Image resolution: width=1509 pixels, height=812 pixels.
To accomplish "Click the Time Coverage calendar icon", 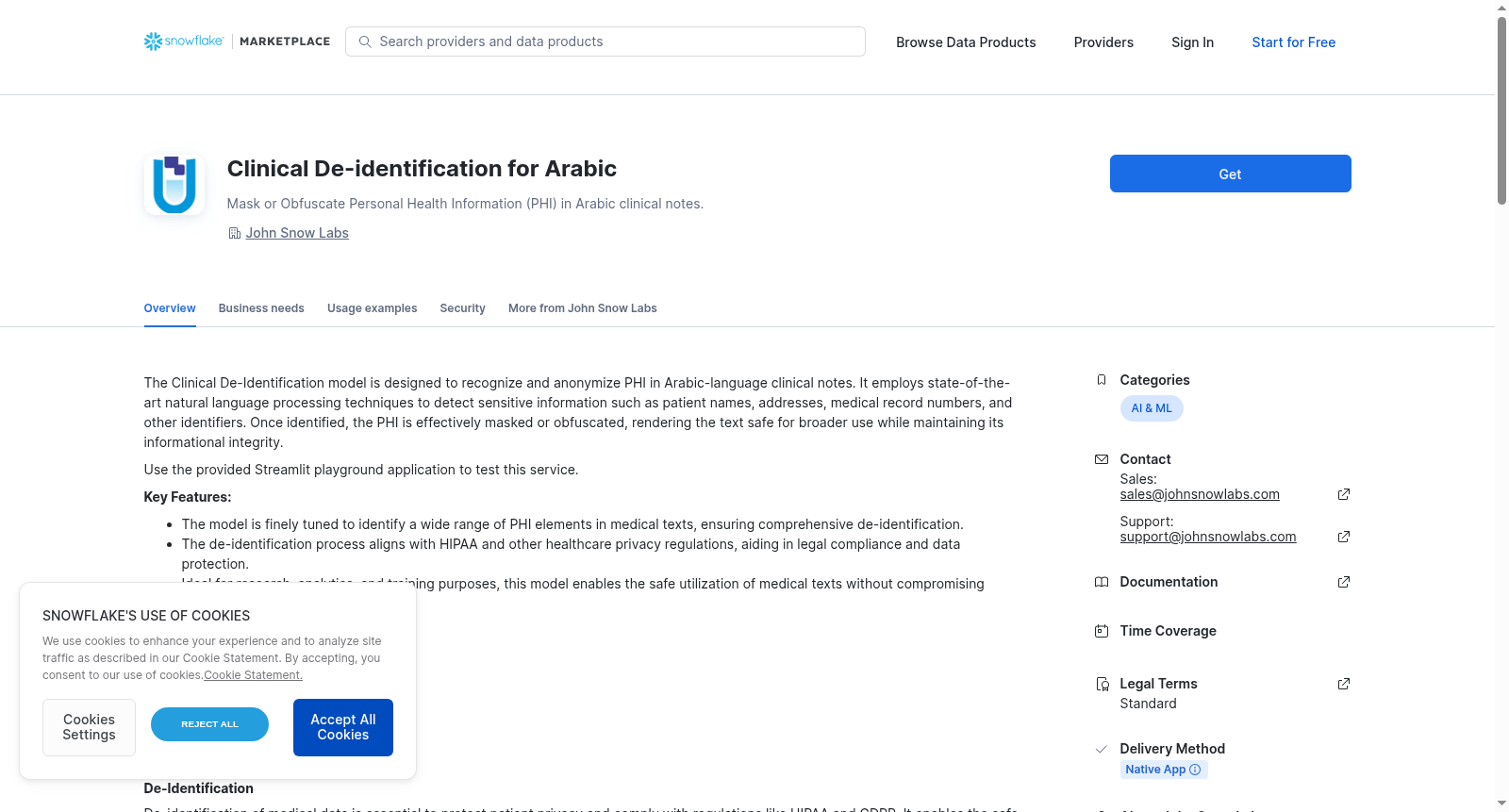I will (1101, 631).
